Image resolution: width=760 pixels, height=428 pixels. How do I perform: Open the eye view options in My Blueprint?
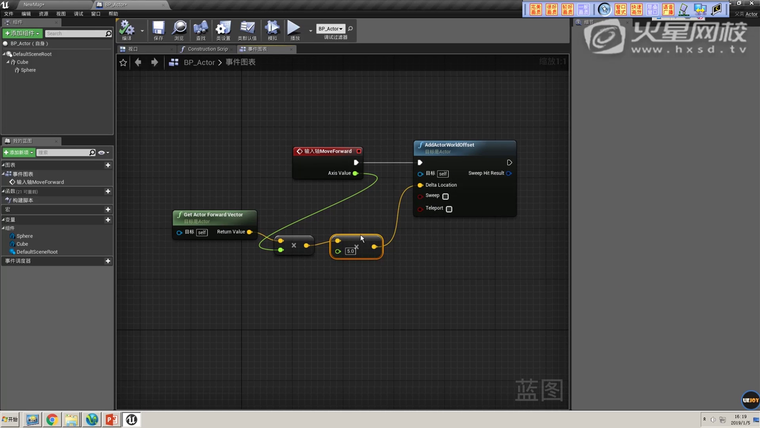[x=102, y=153]
